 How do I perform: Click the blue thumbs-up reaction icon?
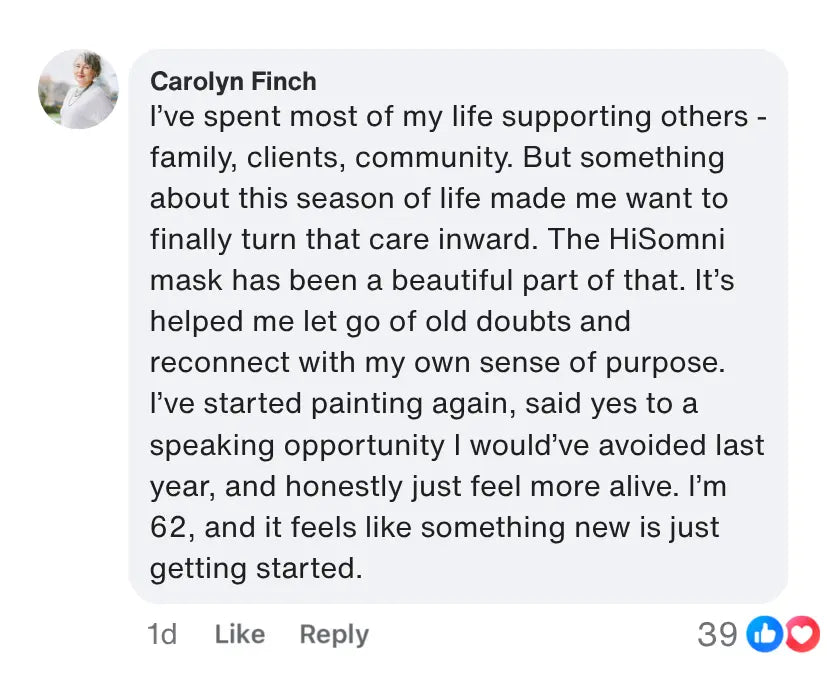(765, 634)
